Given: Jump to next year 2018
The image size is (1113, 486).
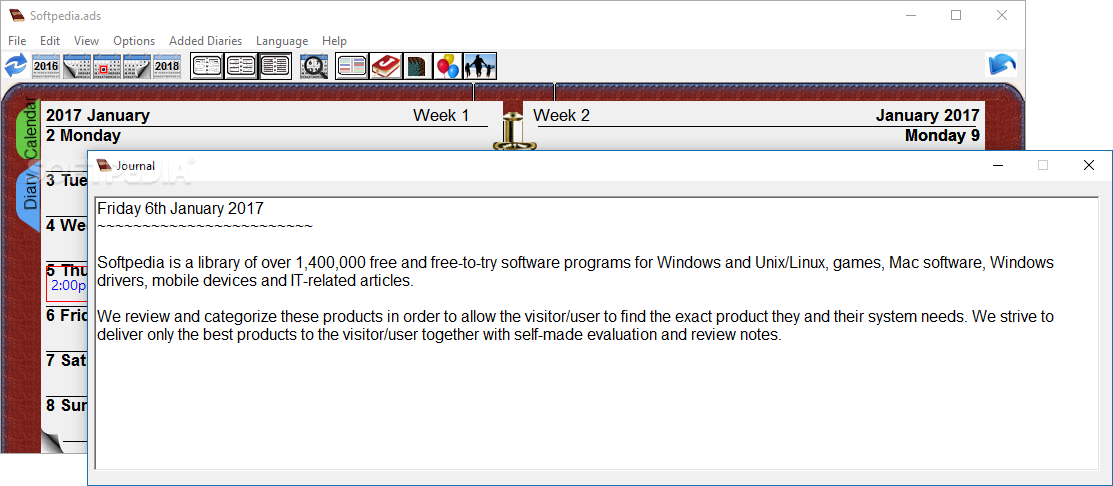Looking at the screenshot, I should [x=168, y=66].
